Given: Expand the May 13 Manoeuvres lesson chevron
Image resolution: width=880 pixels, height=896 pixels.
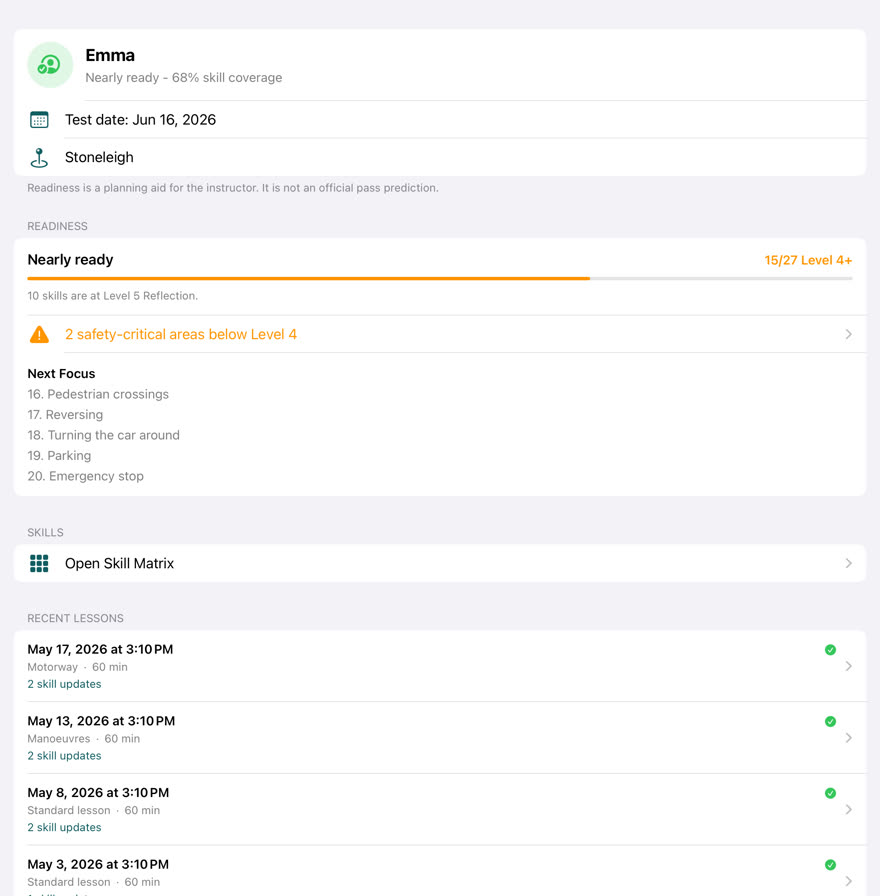Looking at the screenshot, I should [849, 738].
